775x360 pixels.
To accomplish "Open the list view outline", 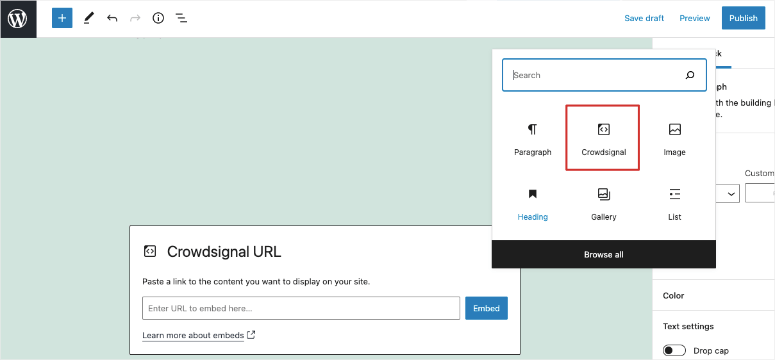I will pyautogui.click(x=181, y=19).
